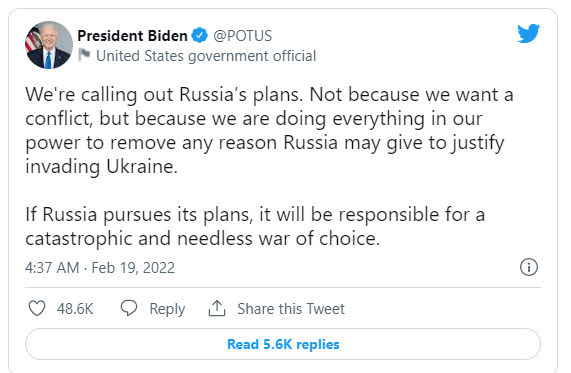Click the United States government official label
The width and height of the screenshot is (571, 373).
click(206, 56)
